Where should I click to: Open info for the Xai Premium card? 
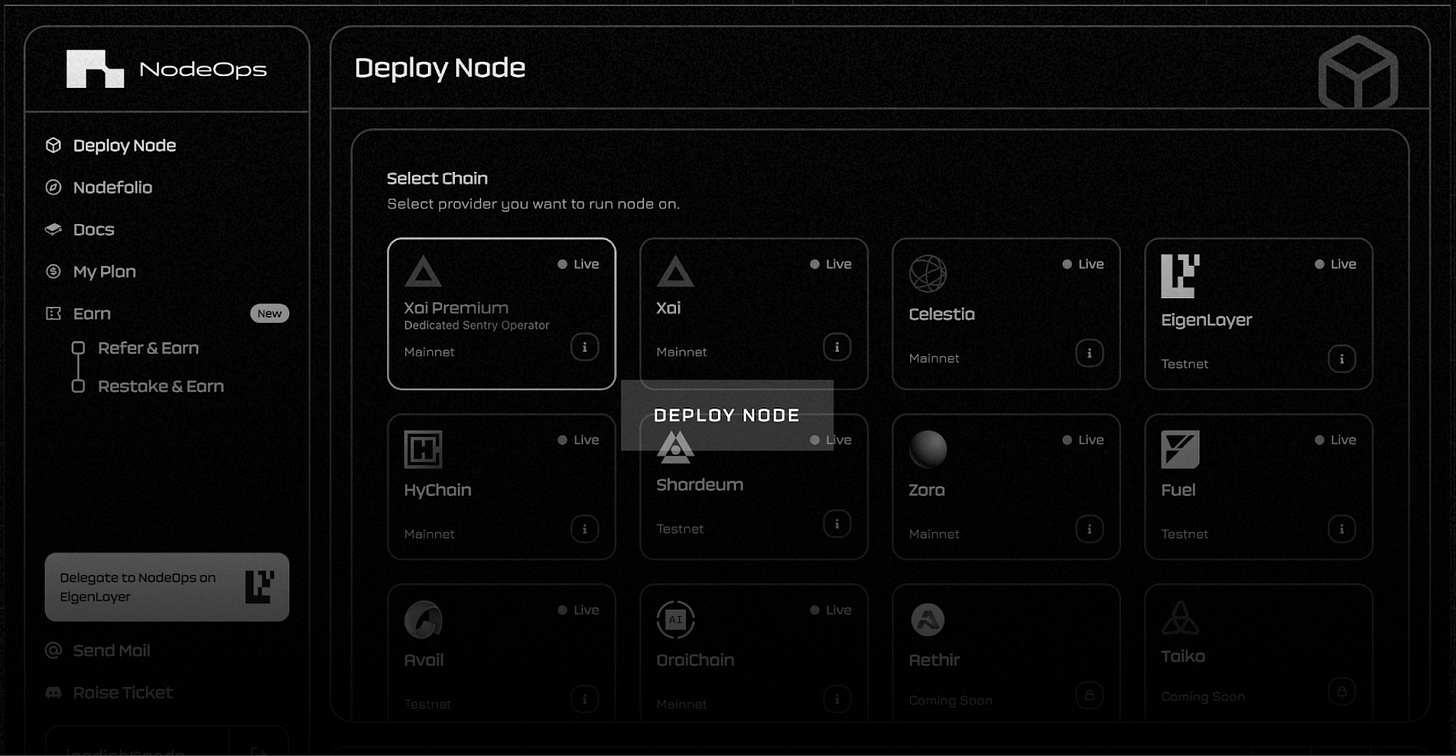[585, 346]
